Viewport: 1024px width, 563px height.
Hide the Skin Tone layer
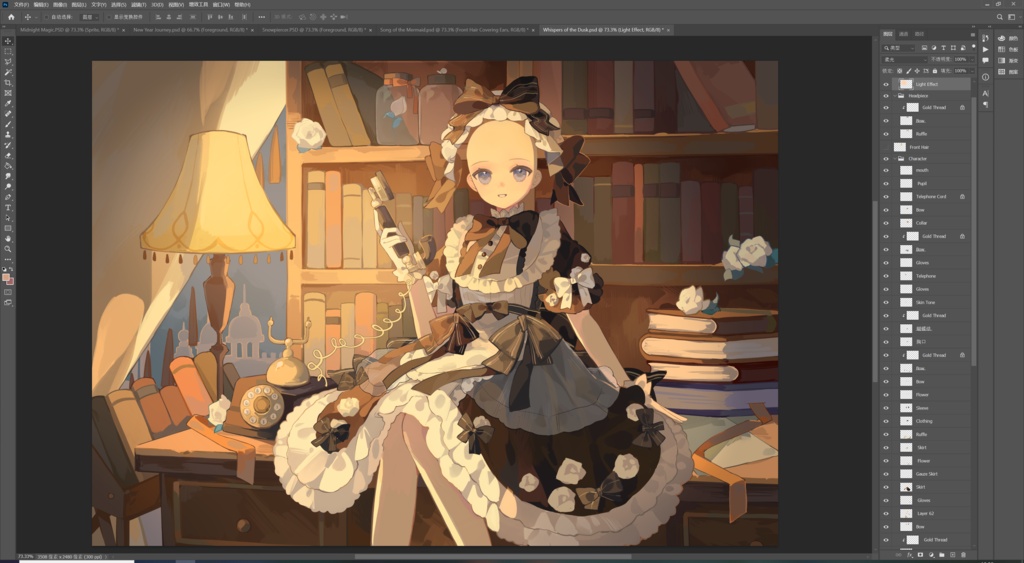coord(886,302)
